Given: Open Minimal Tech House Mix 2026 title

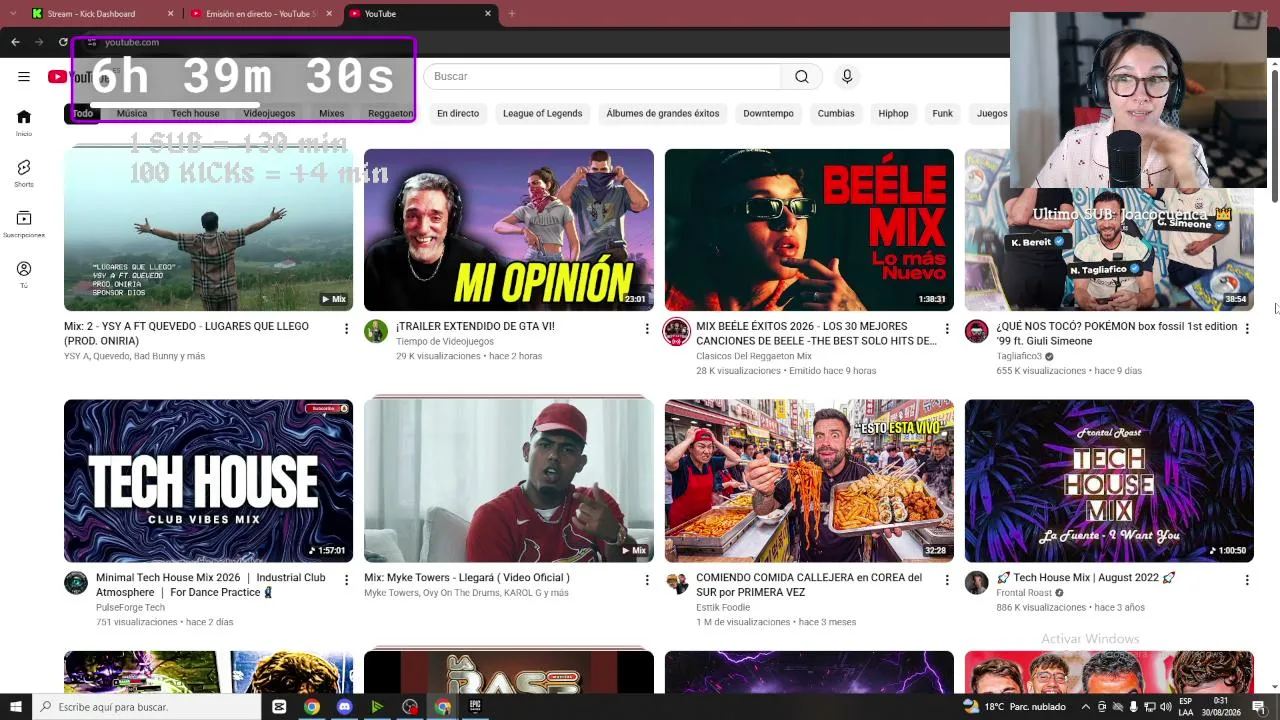Looking at the screenshot, I should (x=210, y=584).
